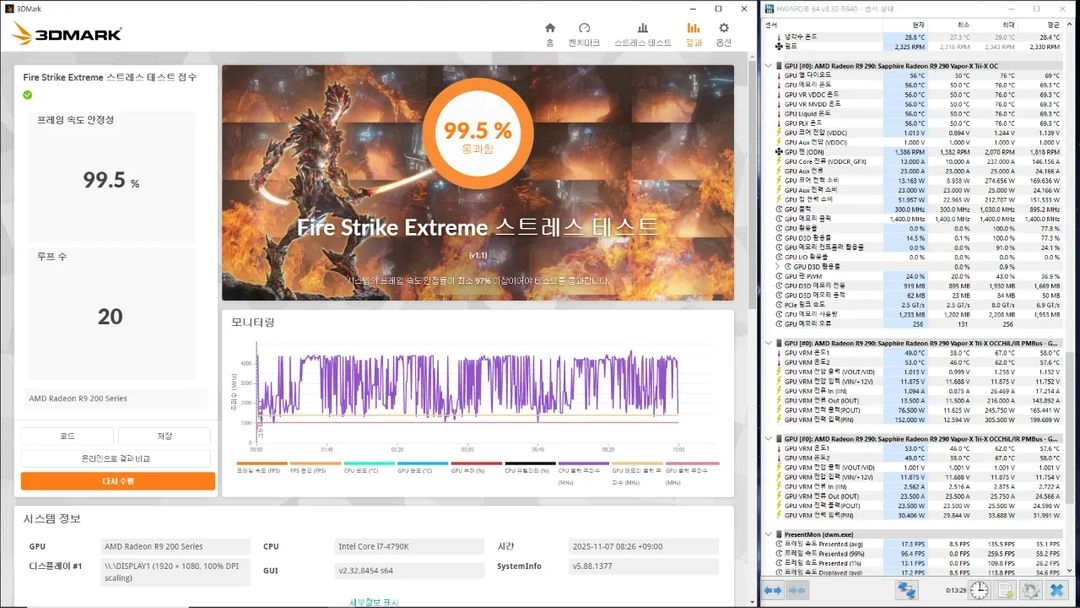The width and height of the screenshot is (1080, 608).
Task: Expand the indented GPU D3D 활용률 sub-item
Action: tap(778, 266)
